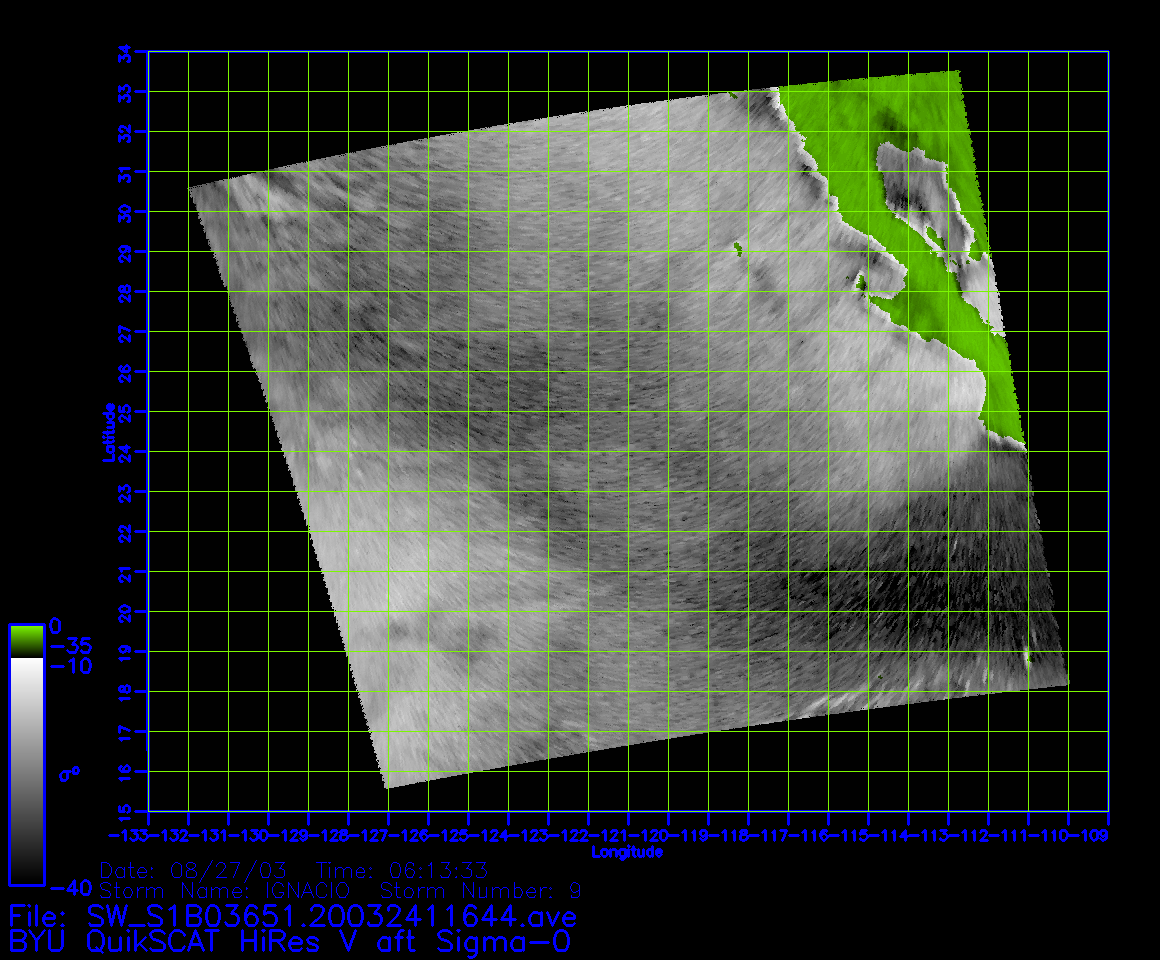The image size is (1160, 960).
Task: Click the green segment of the color bar
Action: pyautogui.click(x=26, y=640)
